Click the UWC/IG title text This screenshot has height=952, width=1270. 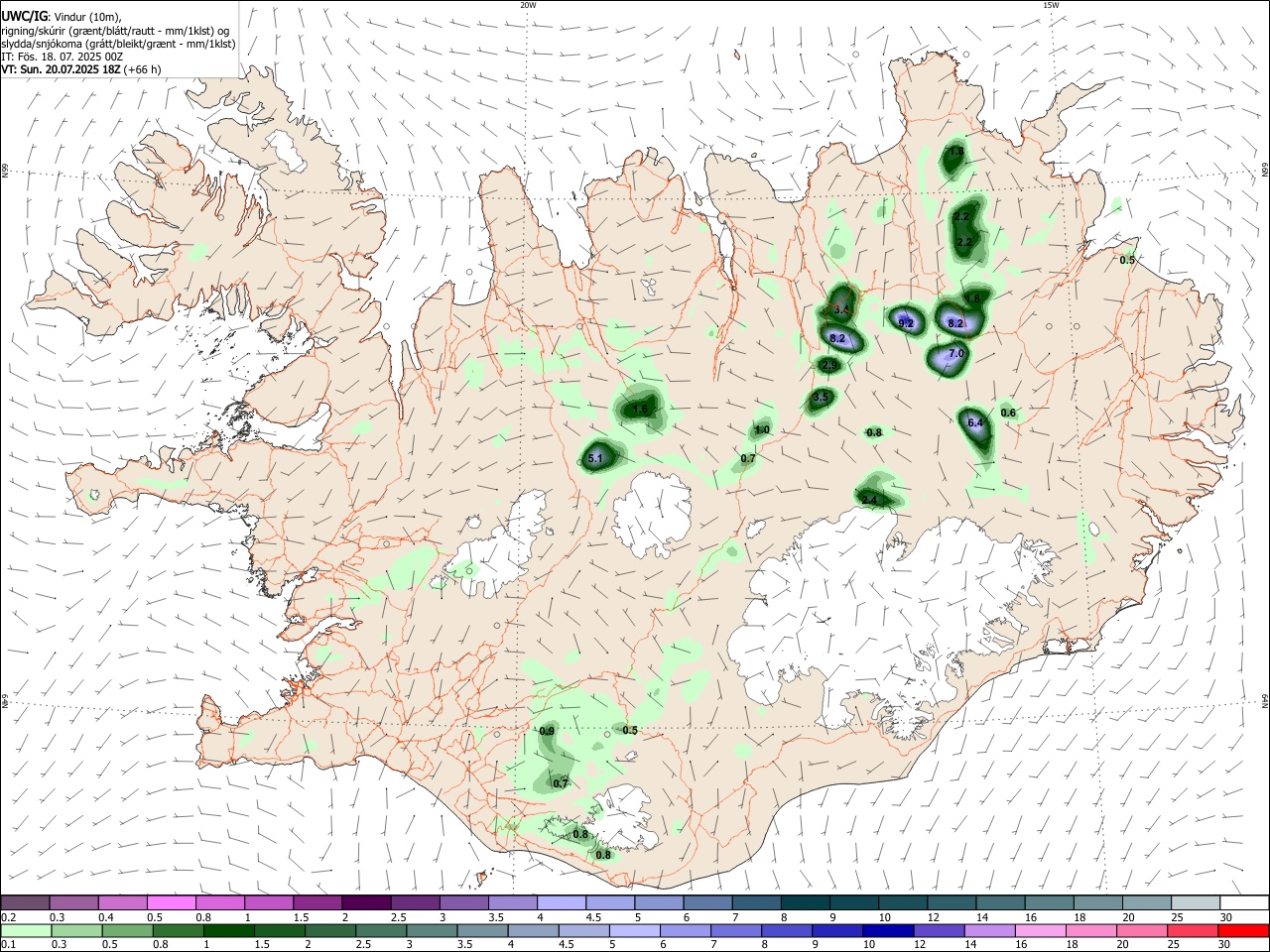(x=23, y=16)
